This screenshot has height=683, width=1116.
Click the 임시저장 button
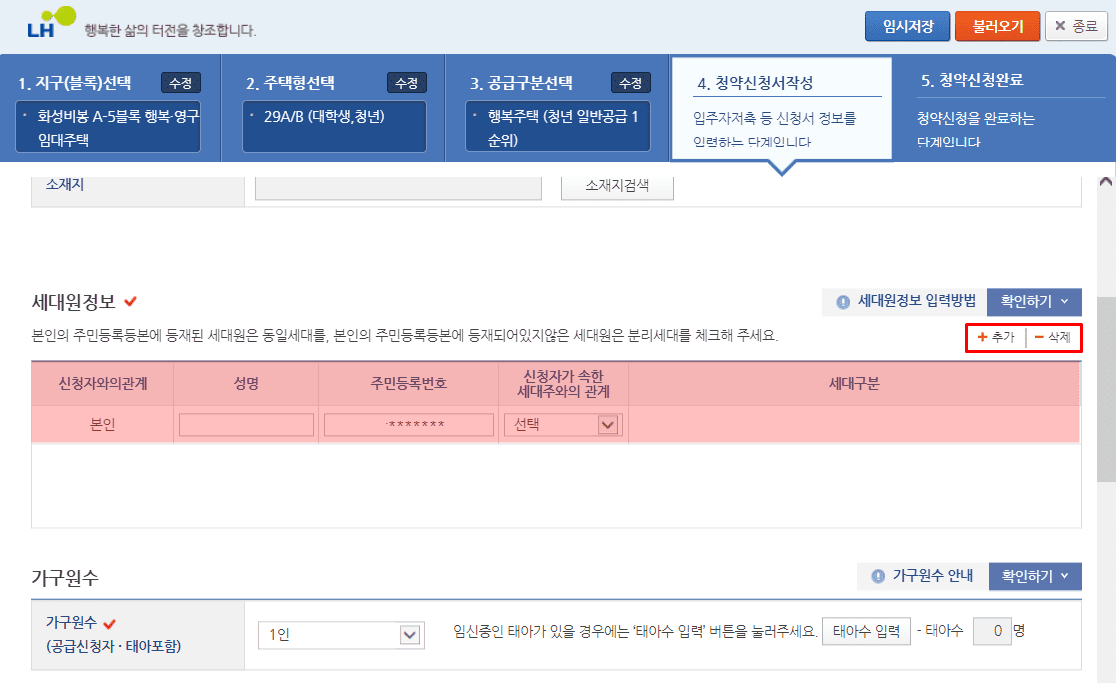coord(907,27)
